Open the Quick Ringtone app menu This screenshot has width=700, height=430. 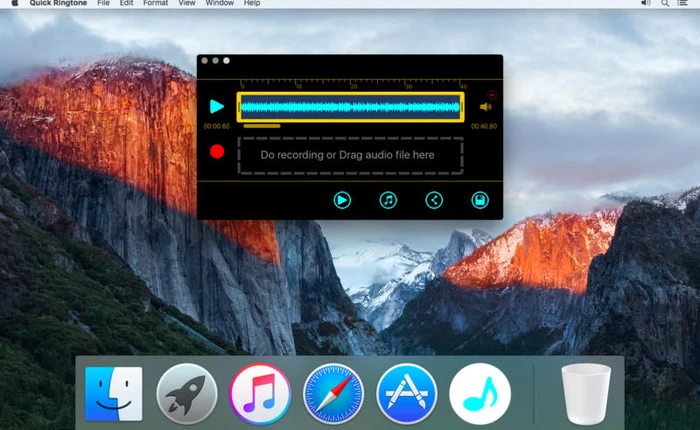click(57, 4)
